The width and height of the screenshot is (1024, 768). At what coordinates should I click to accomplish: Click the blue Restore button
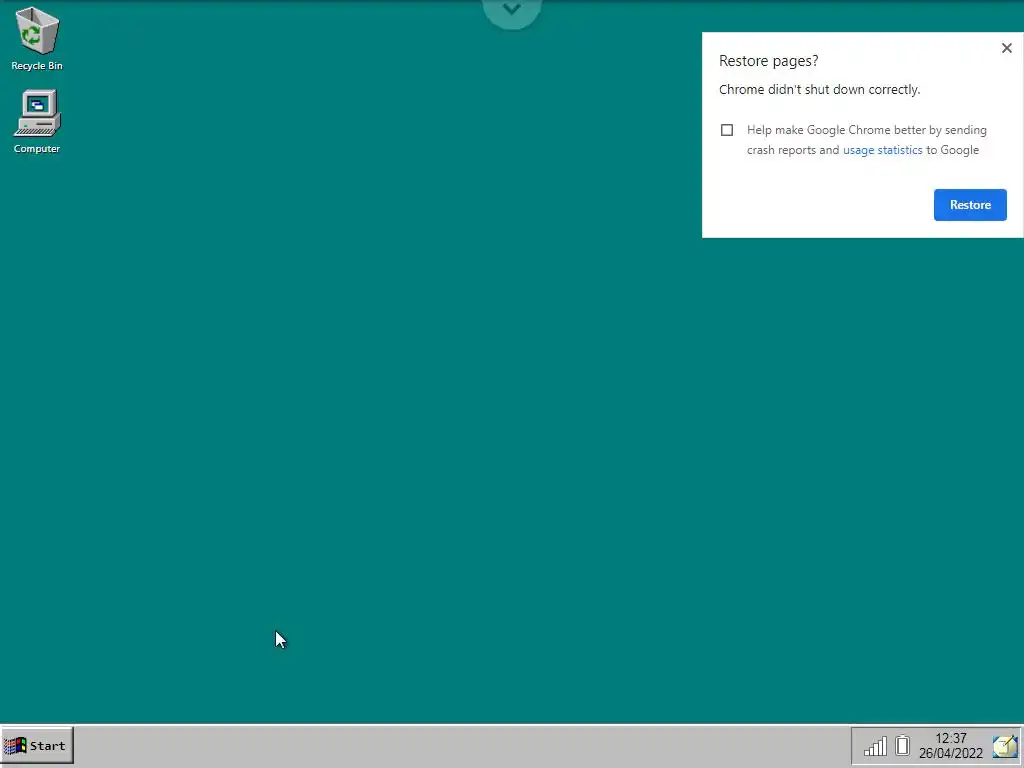click(x=970, y=205)
